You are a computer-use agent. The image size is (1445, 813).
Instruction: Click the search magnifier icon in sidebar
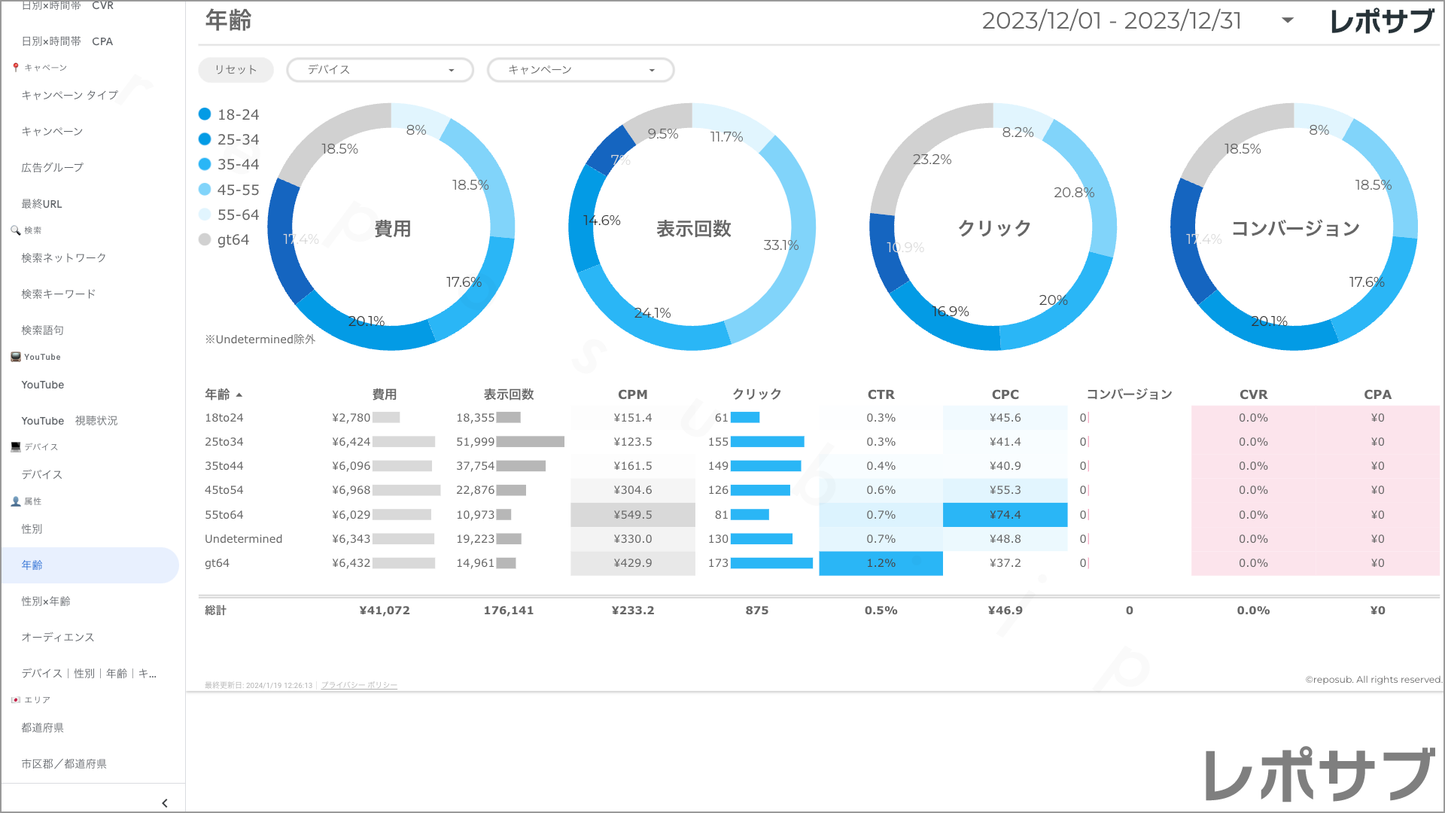click(15, 230)
